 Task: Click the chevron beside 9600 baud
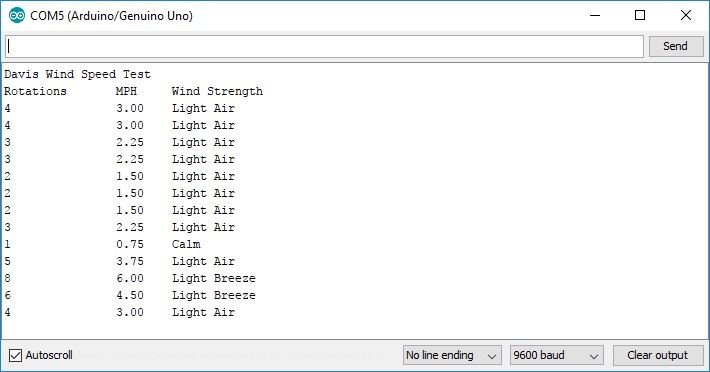pyautogui.click(x=594, y=357)
